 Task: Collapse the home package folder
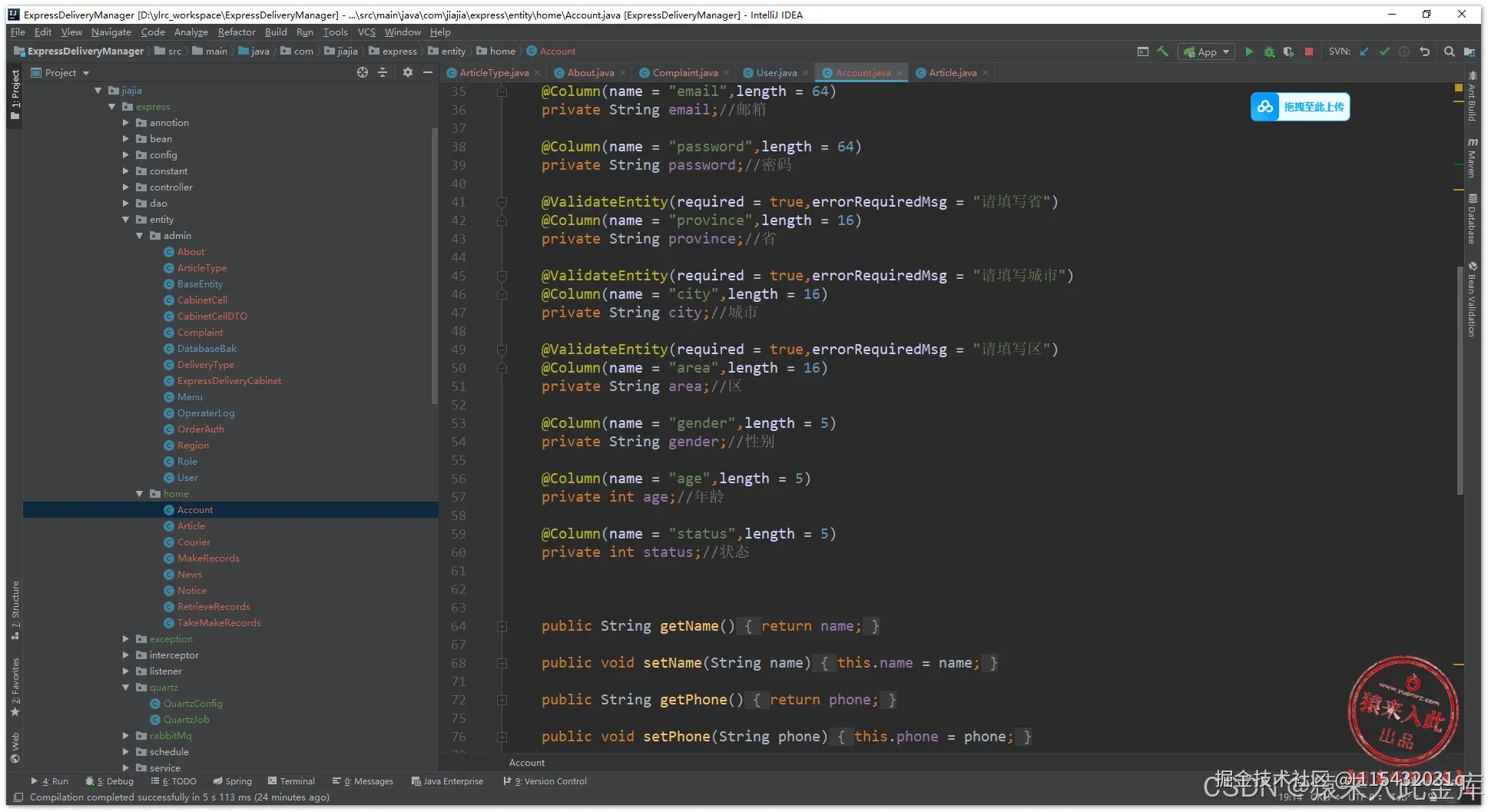pos(140,494)
